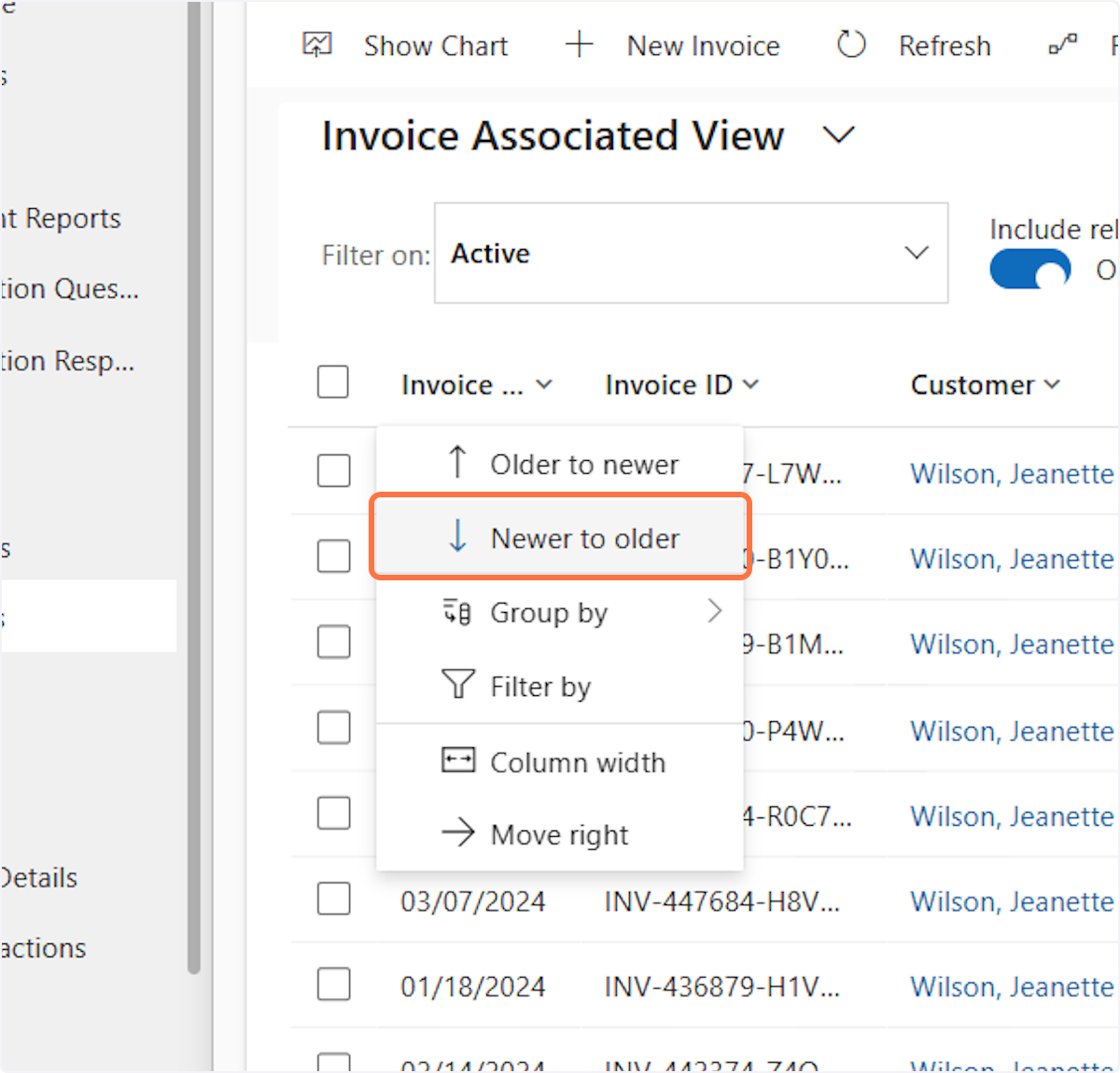
Task: Click the left navigation vertical scrollbar
Action: [194, 485]
